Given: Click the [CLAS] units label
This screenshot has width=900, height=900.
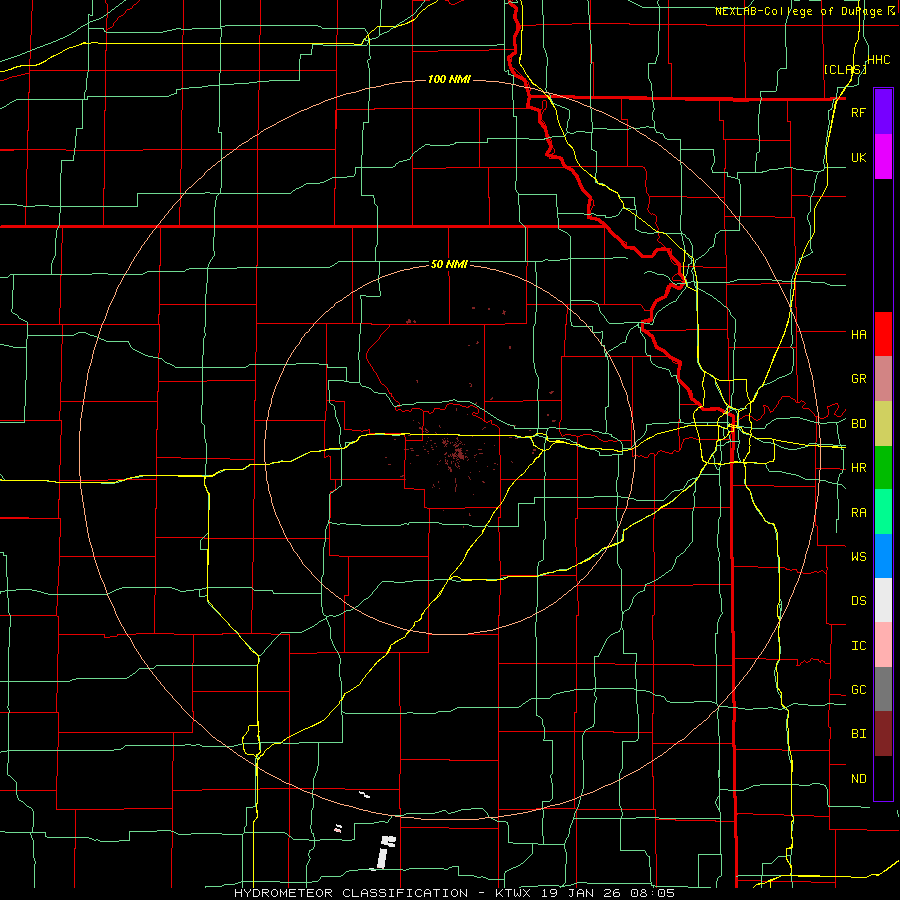Looking at the screenshot, I should 845,70.
